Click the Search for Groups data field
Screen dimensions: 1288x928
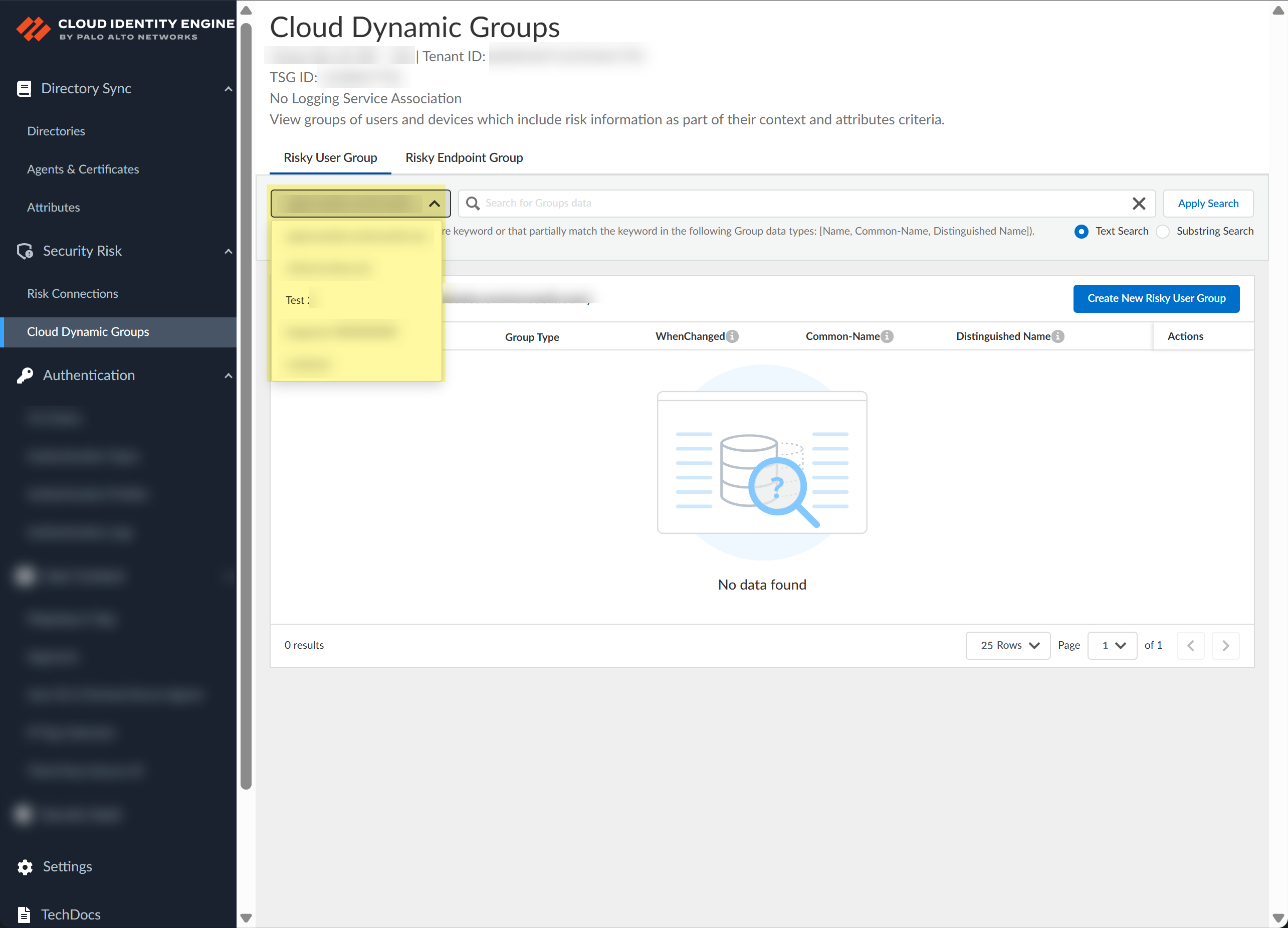[795, 204]
